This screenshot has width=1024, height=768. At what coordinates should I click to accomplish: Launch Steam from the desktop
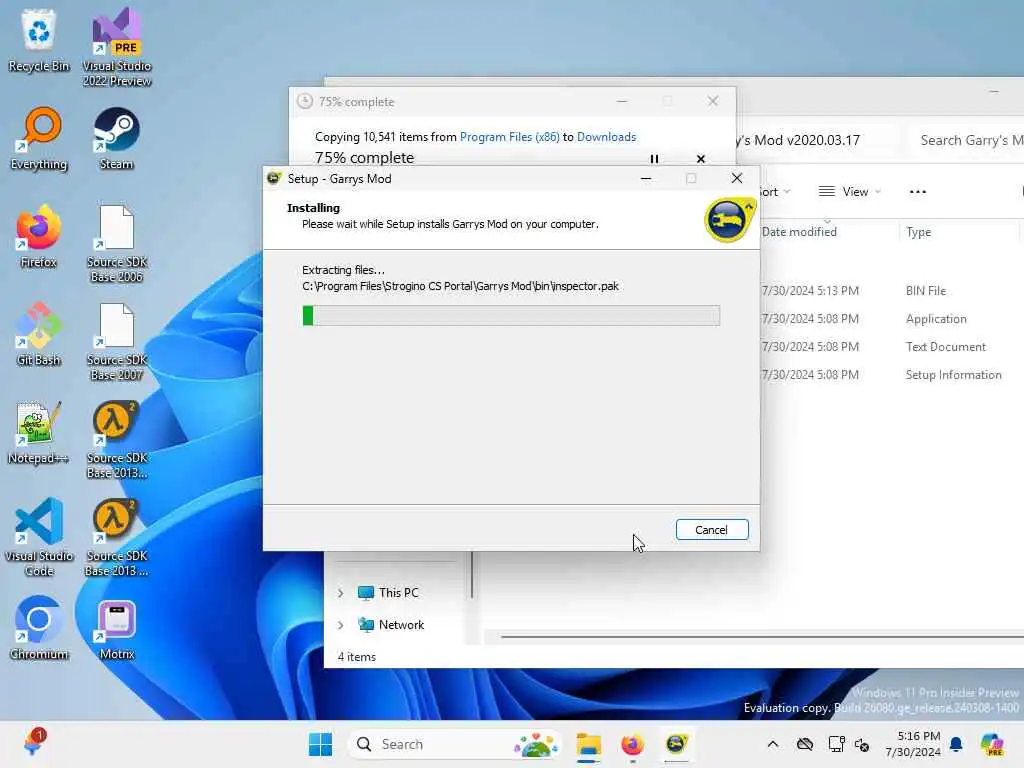[116, 138]
